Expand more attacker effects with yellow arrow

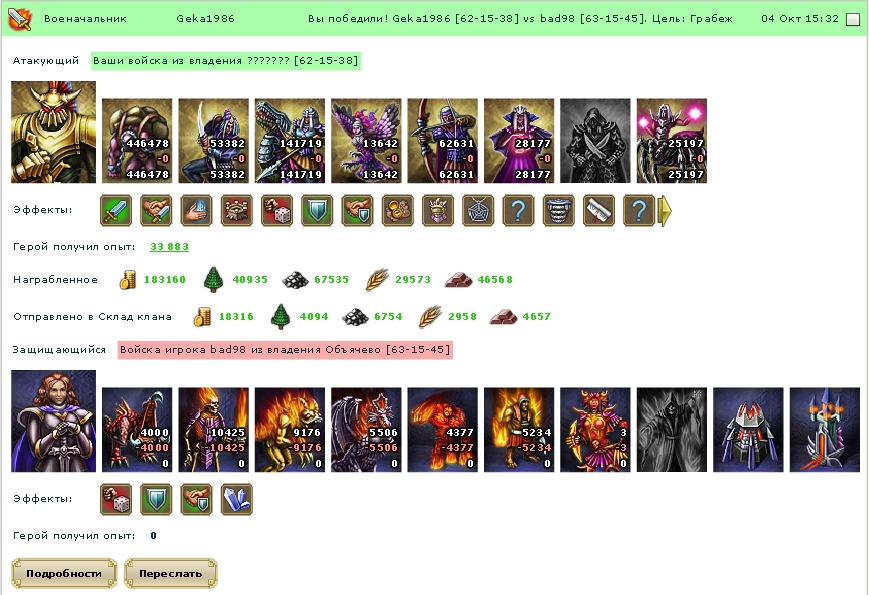point(664,211)
